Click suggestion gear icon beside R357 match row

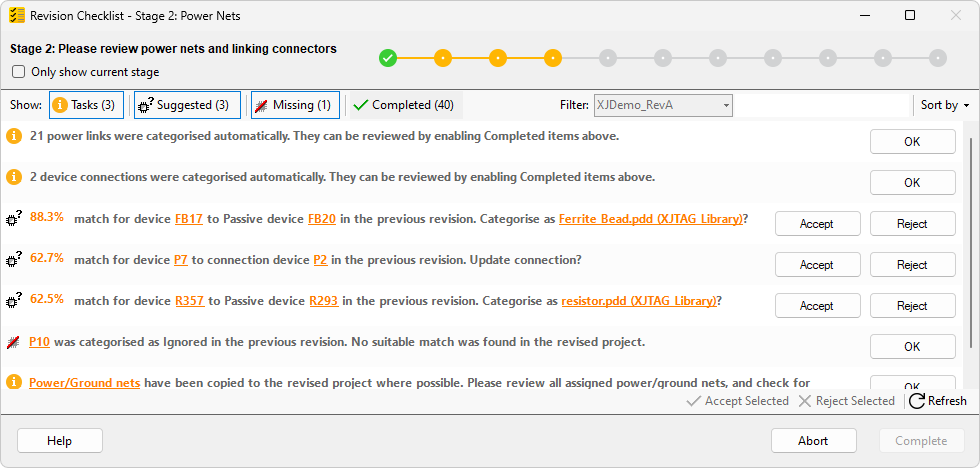click(x=14, y=301)
